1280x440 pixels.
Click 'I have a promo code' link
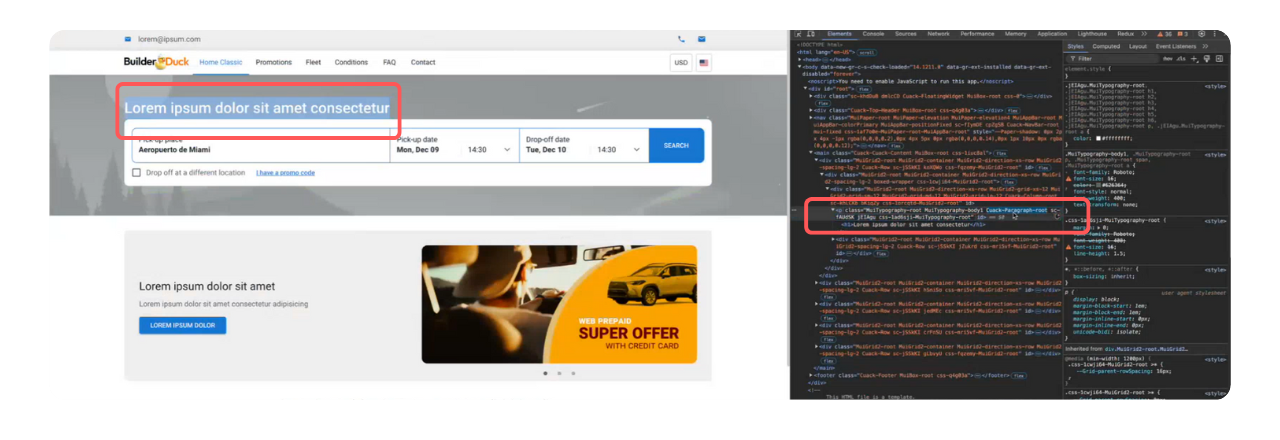[x=285, y=173]
